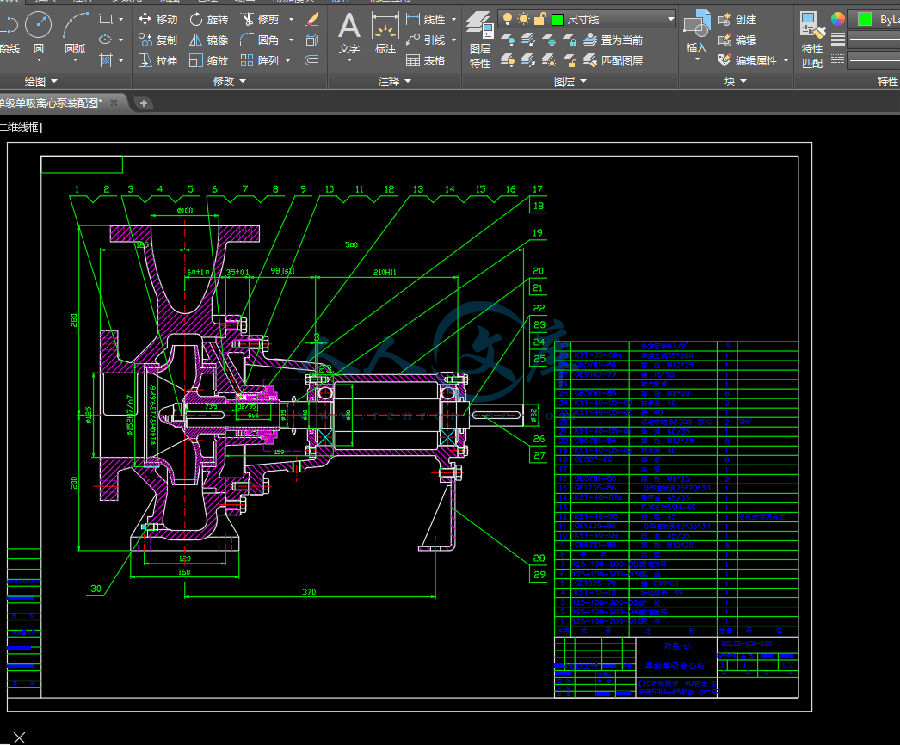900x745 pixels.
Task: Toggle current layer padlock in layer list
Action: (x=540, y=20)
